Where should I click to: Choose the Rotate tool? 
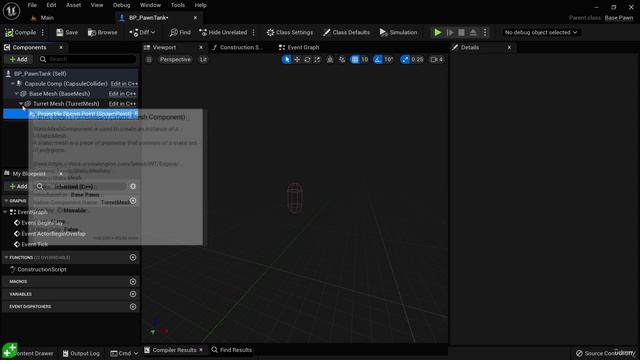307,60
